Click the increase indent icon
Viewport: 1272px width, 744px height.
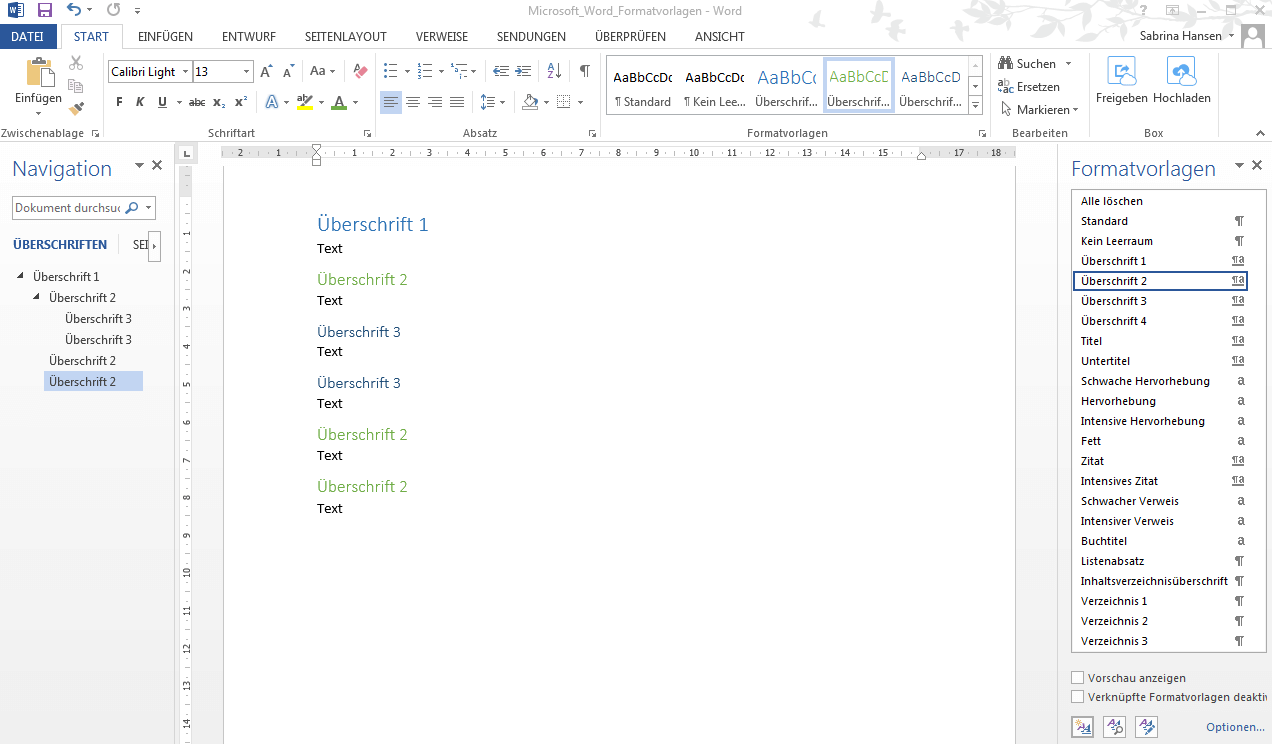click(523, 72)
